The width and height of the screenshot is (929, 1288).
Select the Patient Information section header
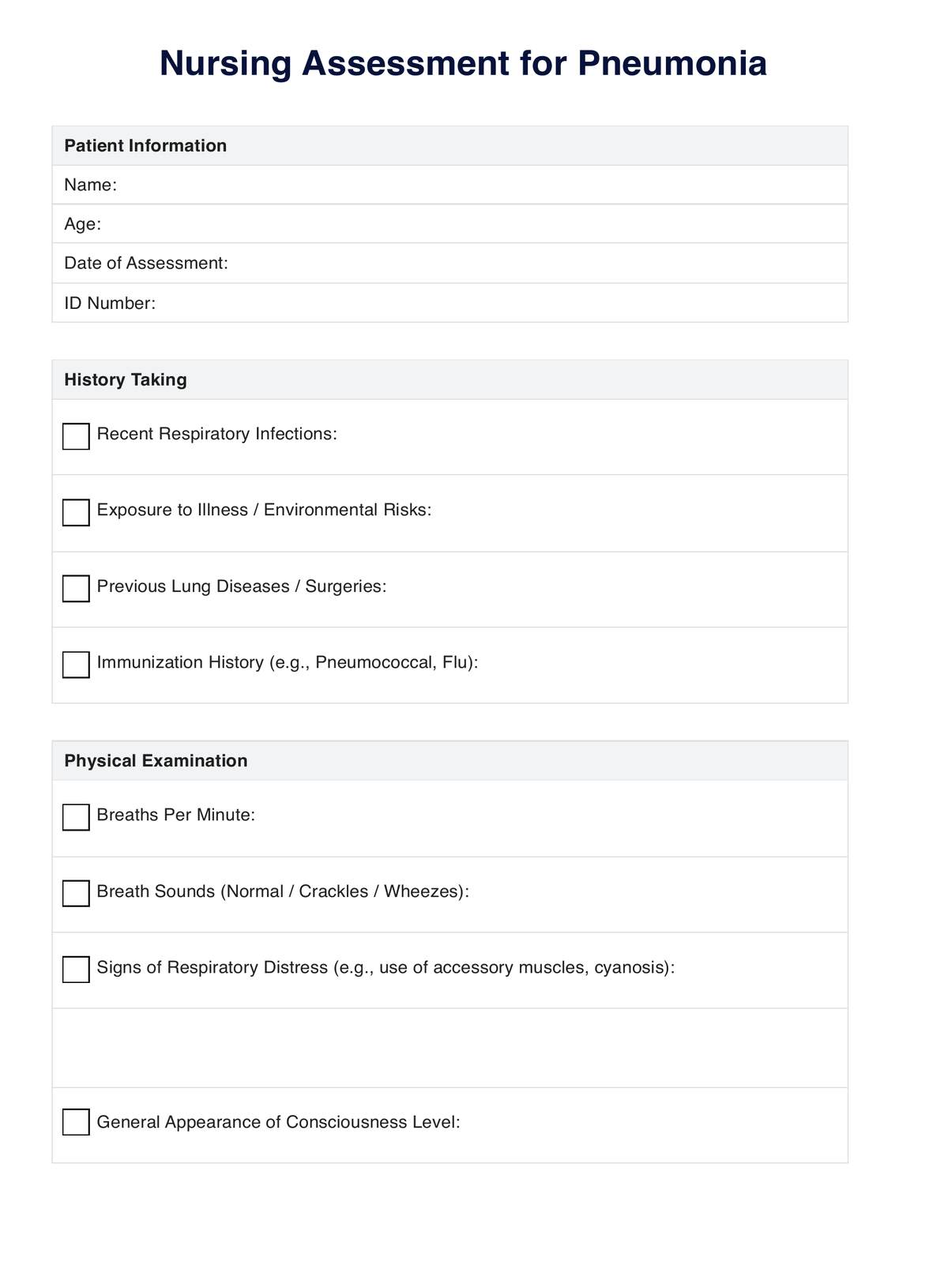(145, 145)
